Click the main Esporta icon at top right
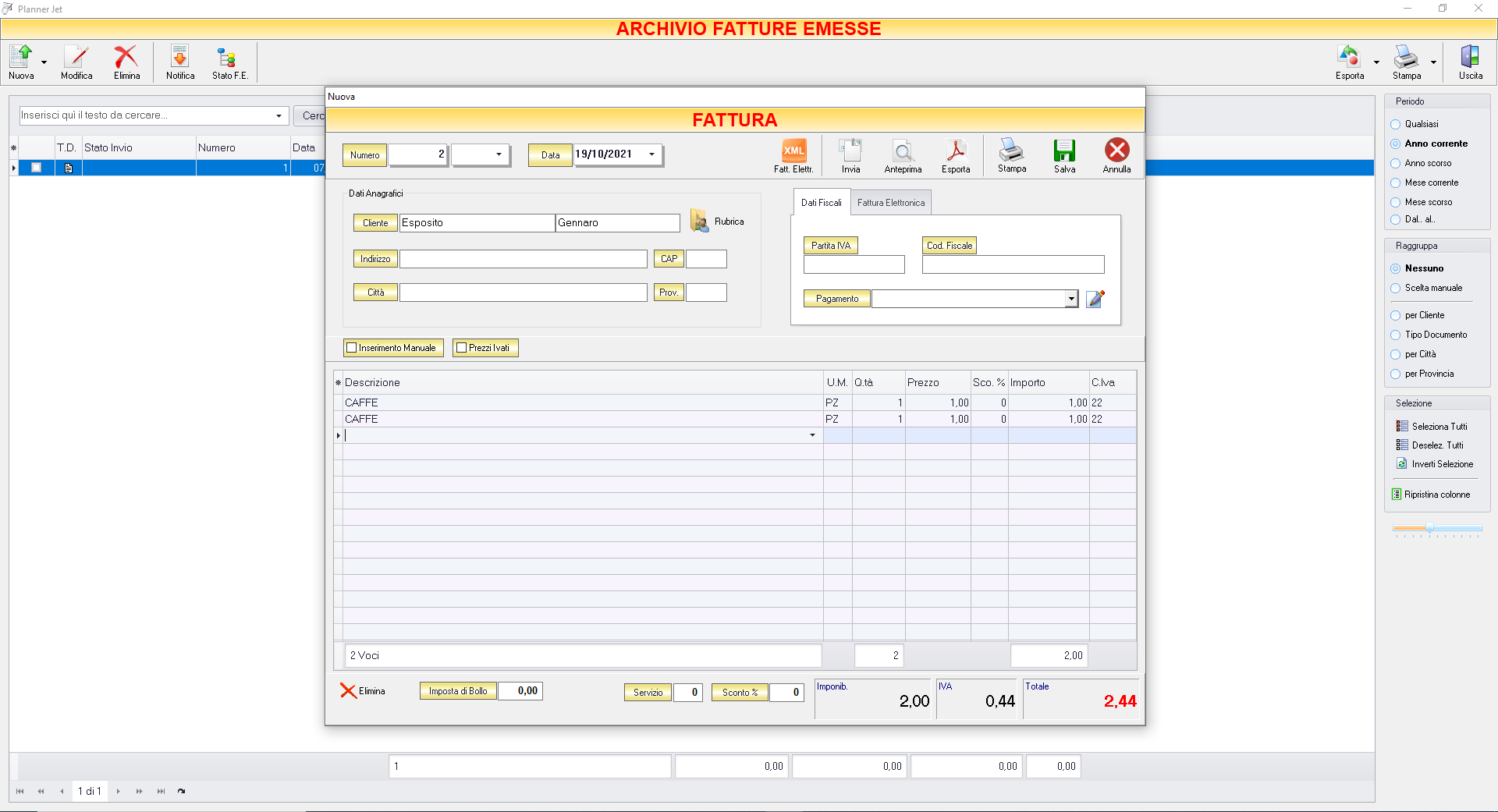The width and height of the screenshot is (1498, 812). tap(1349, 57)
